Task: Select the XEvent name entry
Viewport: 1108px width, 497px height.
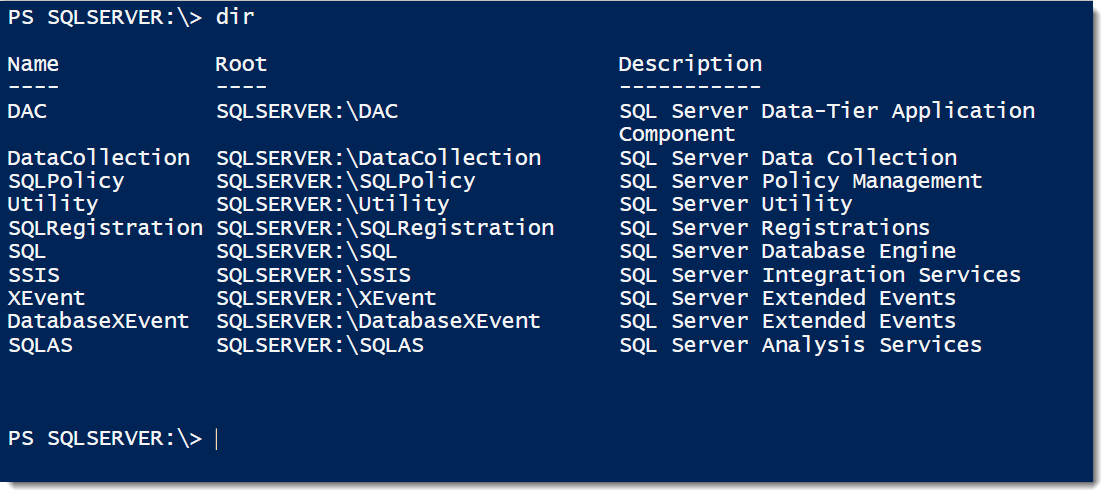Action: 46,298
